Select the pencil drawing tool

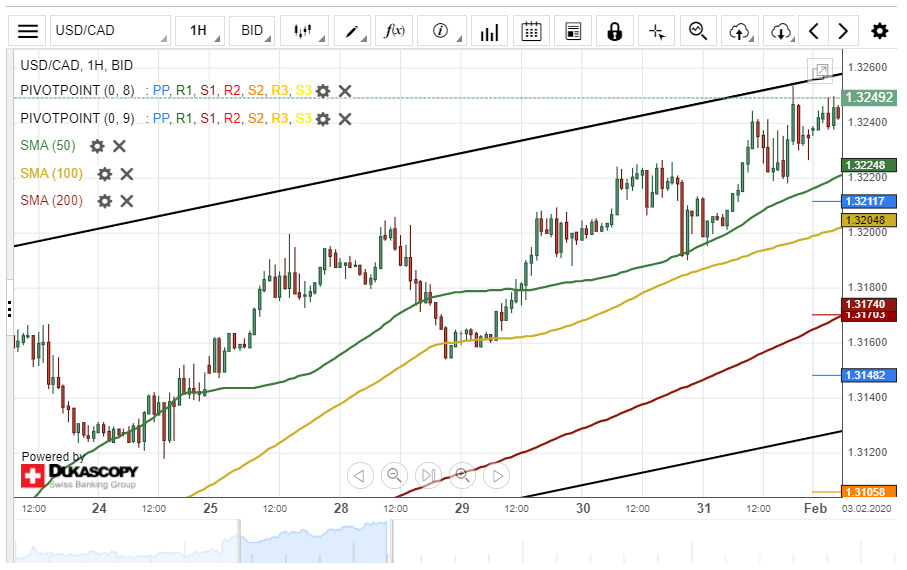(352, 31)
